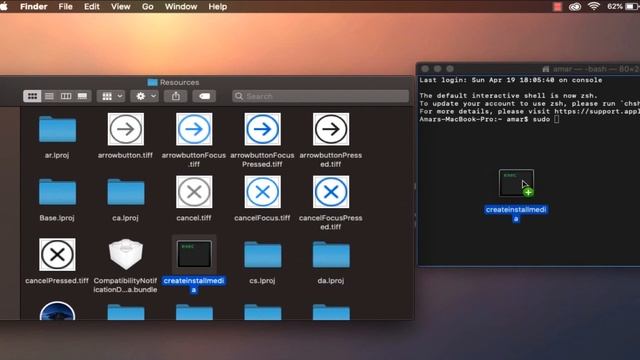Viewport: 640px width, 360px height.
Task: Switch Finder to list view
Action: (x=49, y=96)
